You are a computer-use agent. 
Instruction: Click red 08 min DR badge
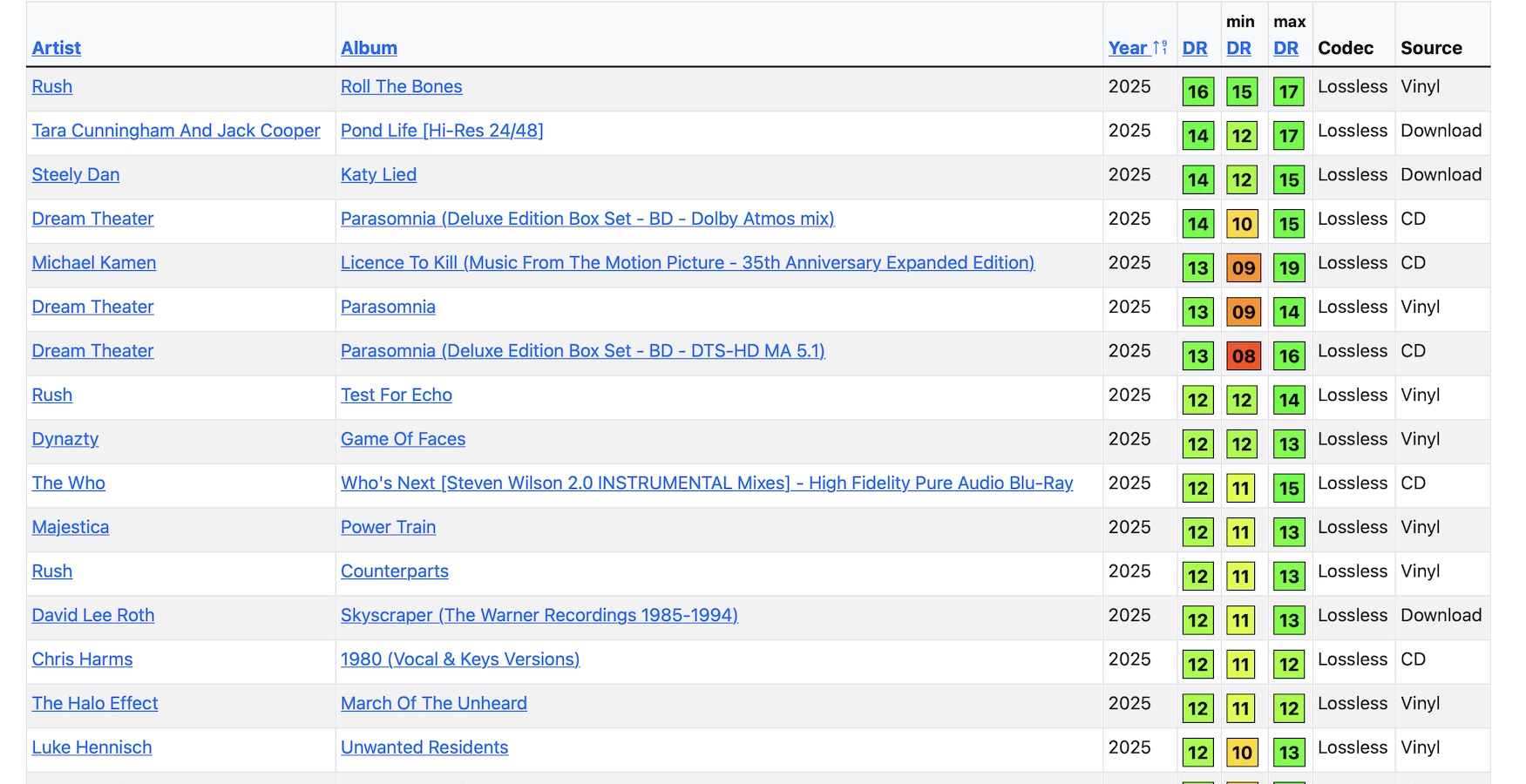[1244, 355]
